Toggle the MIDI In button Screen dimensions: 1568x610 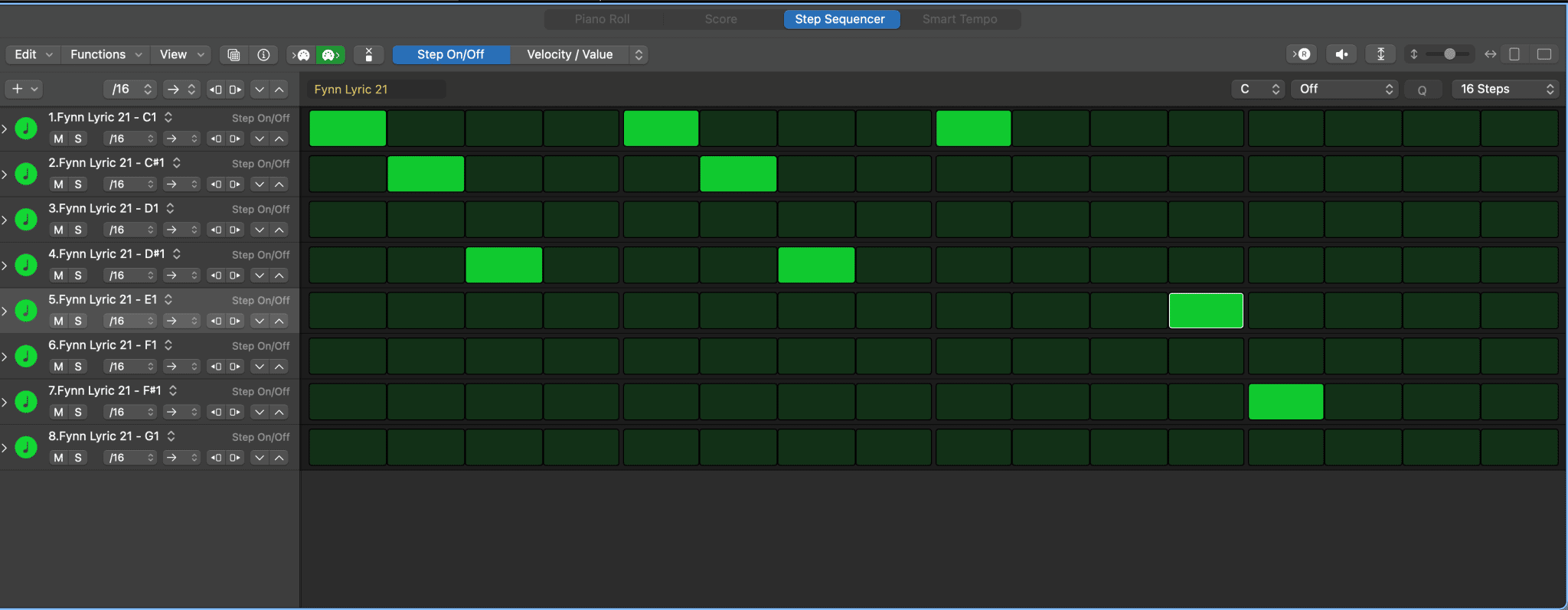(302, 54)
